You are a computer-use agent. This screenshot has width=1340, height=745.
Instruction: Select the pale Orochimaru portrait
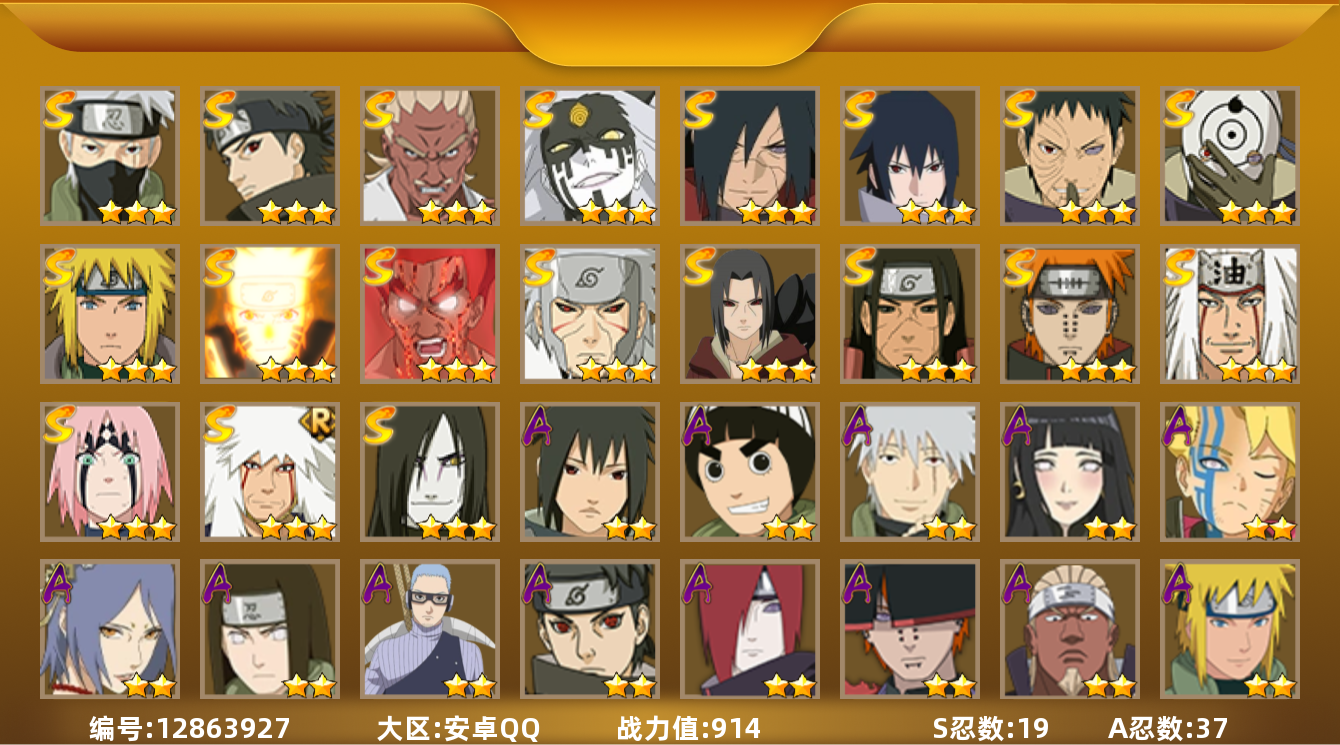429,471
